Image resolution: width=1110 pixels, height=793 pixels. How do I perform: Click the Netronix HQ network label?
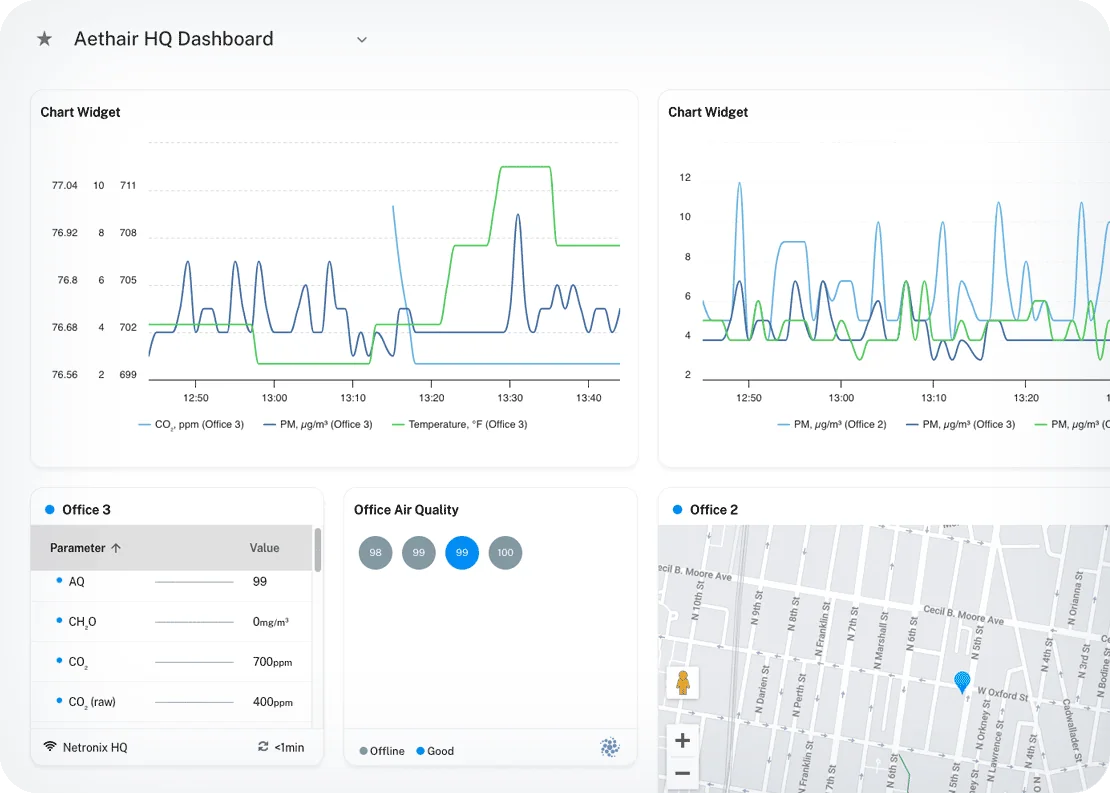tap(95, 748)
